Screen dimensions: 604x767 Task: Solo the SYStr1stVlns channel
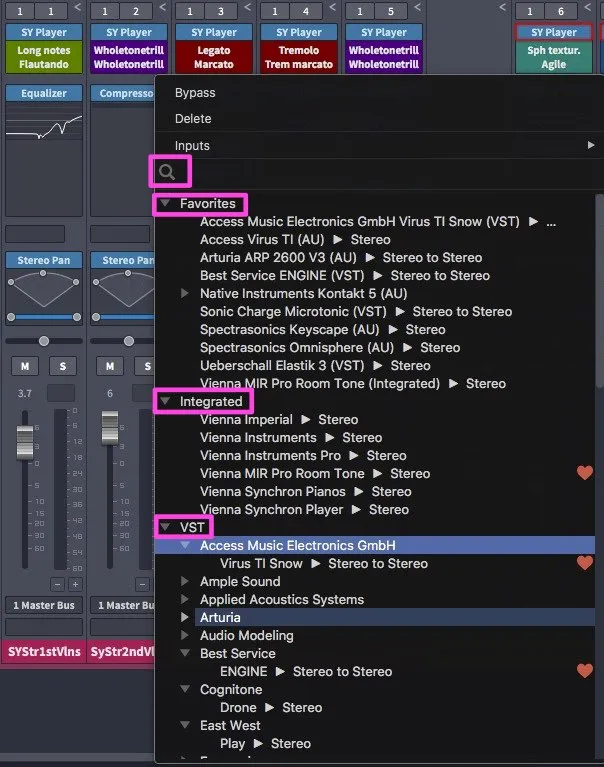click(x=63, y=366)
